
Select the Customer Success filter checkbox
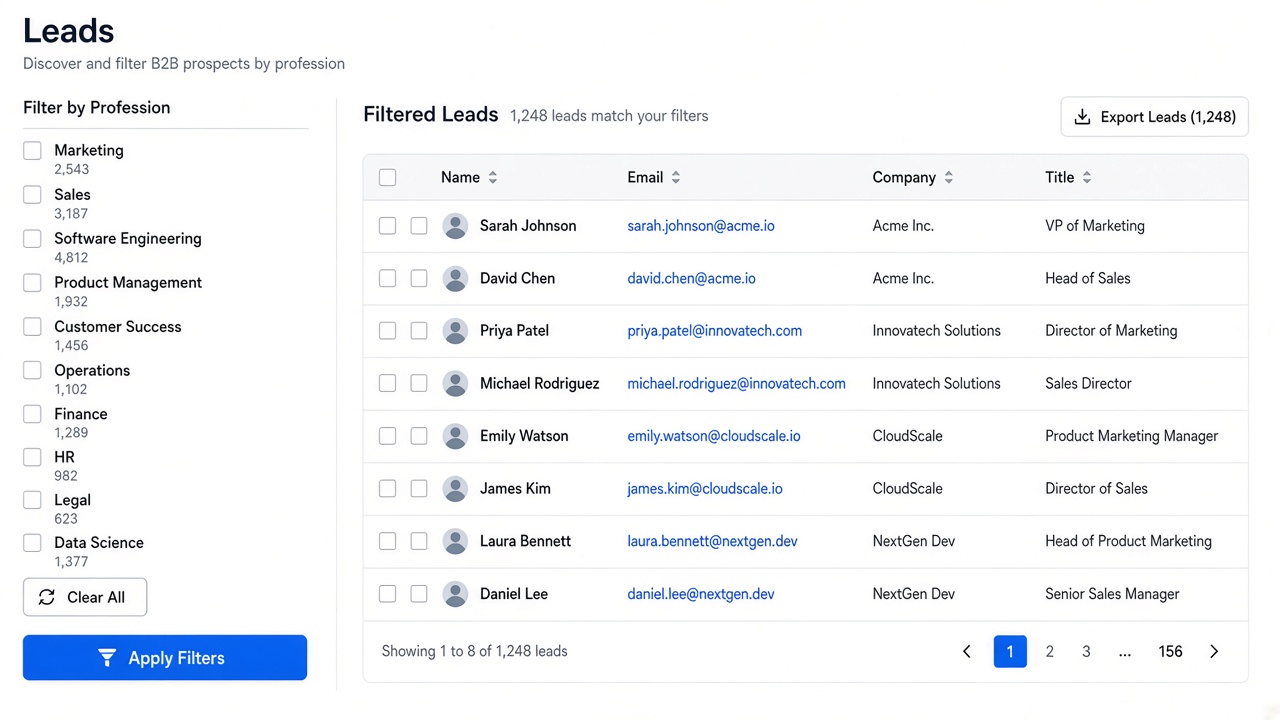(x=33, y=327)
